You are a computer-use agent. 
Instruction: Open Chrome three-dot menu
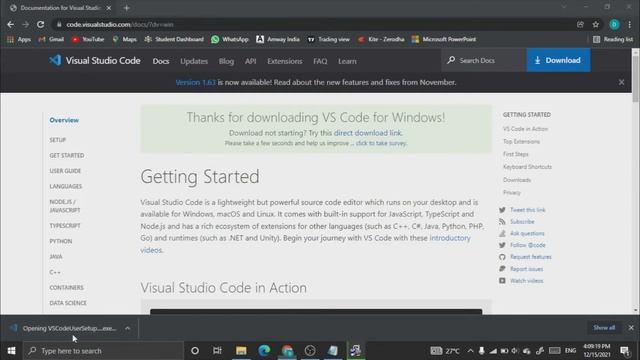point(629,24)
